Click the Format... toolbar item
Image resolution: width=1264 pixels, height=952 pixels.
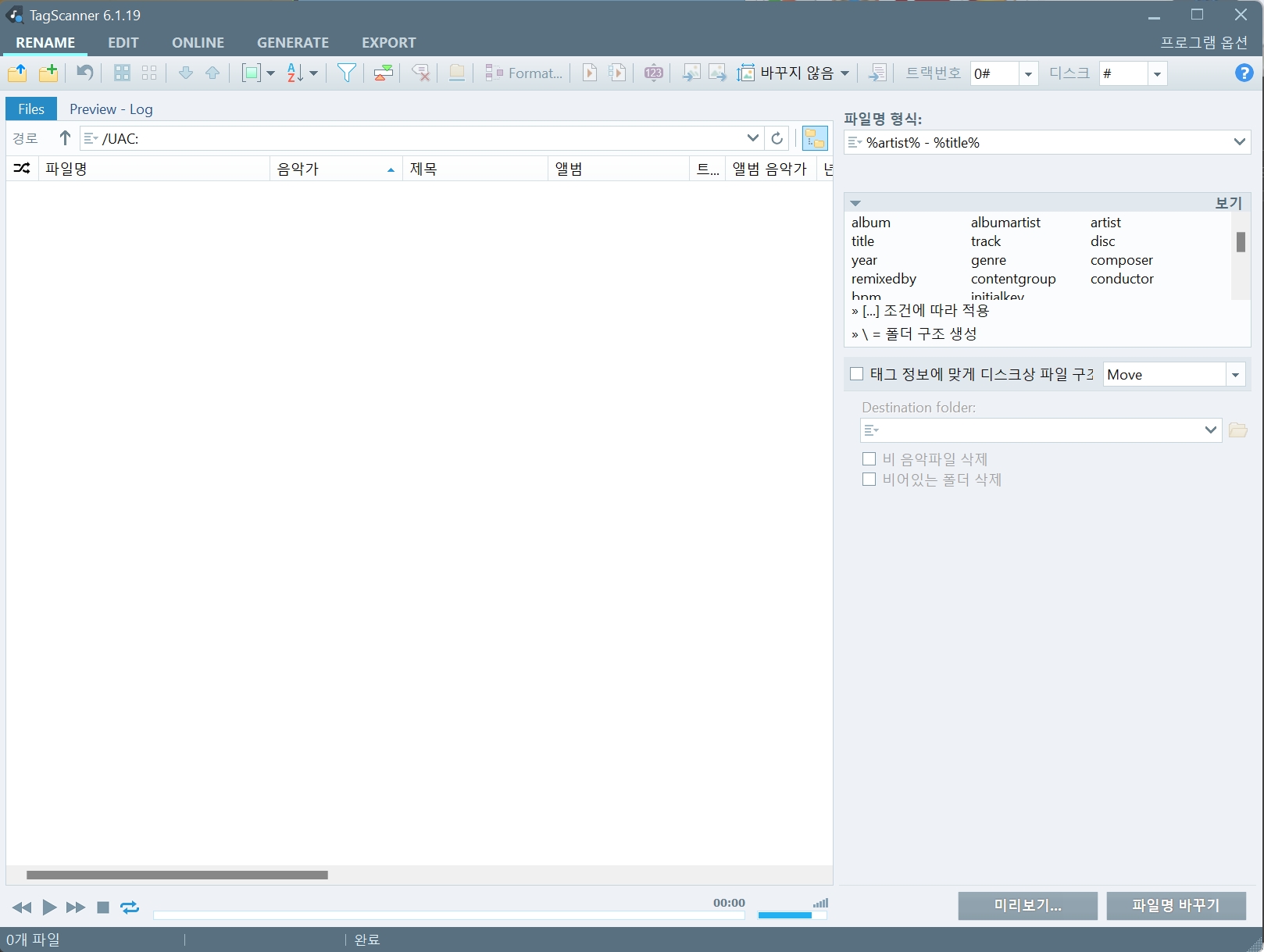pos(523,73)
